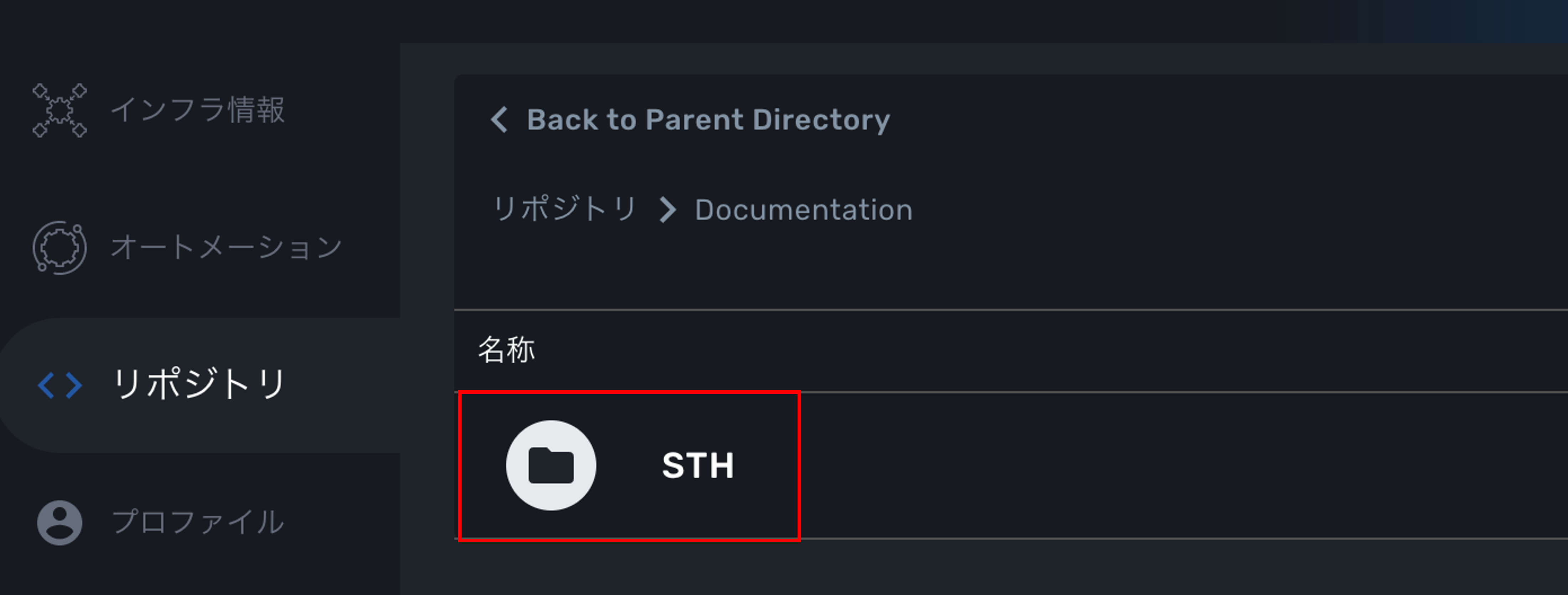Click Documentation in the breadcrumb path
Screen dimensions: 1568x595
click(804, 210)
